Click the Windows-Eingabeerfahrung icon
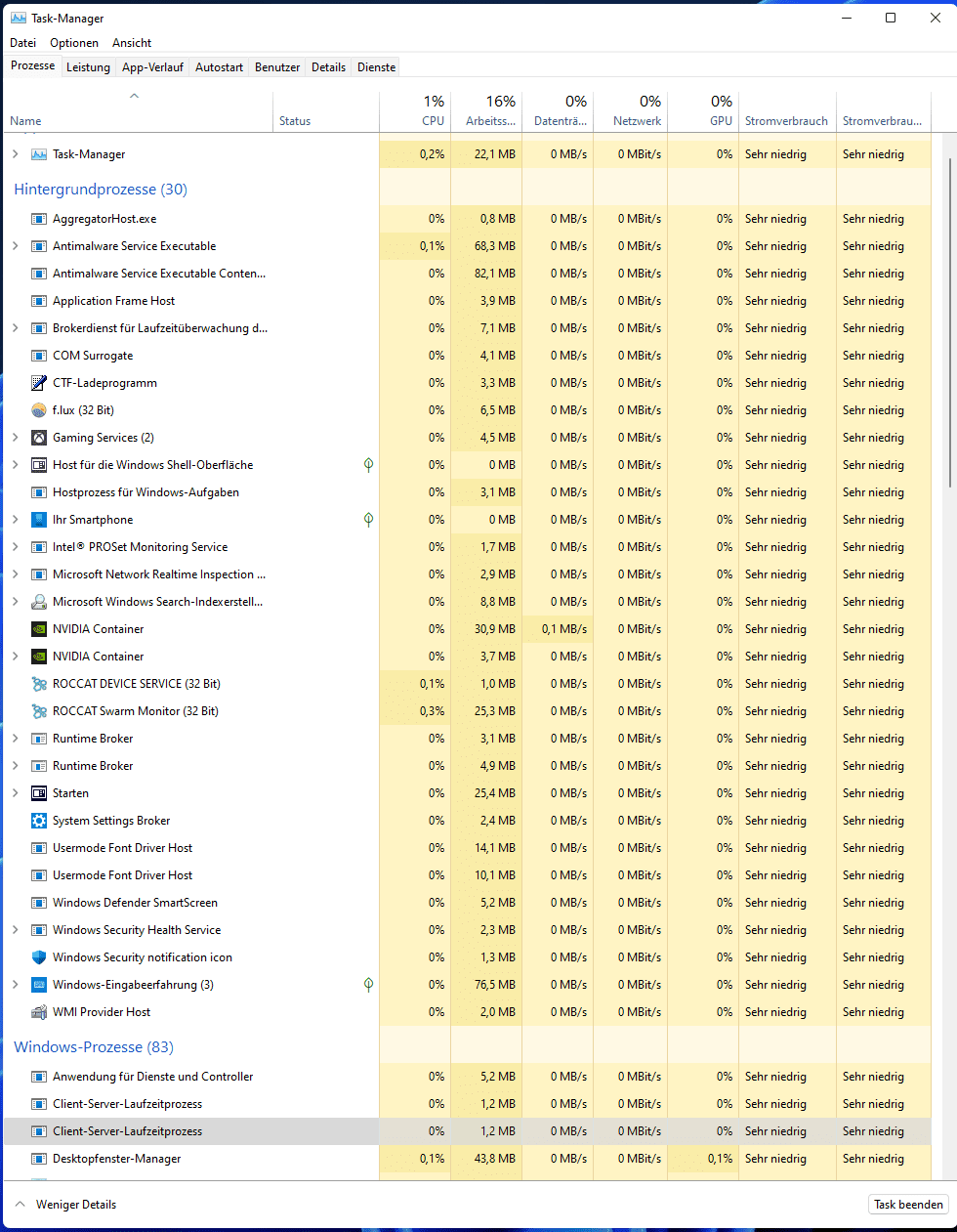This screenshot has width=957, height=1232. pyautogui.click(x=39, y=985)
